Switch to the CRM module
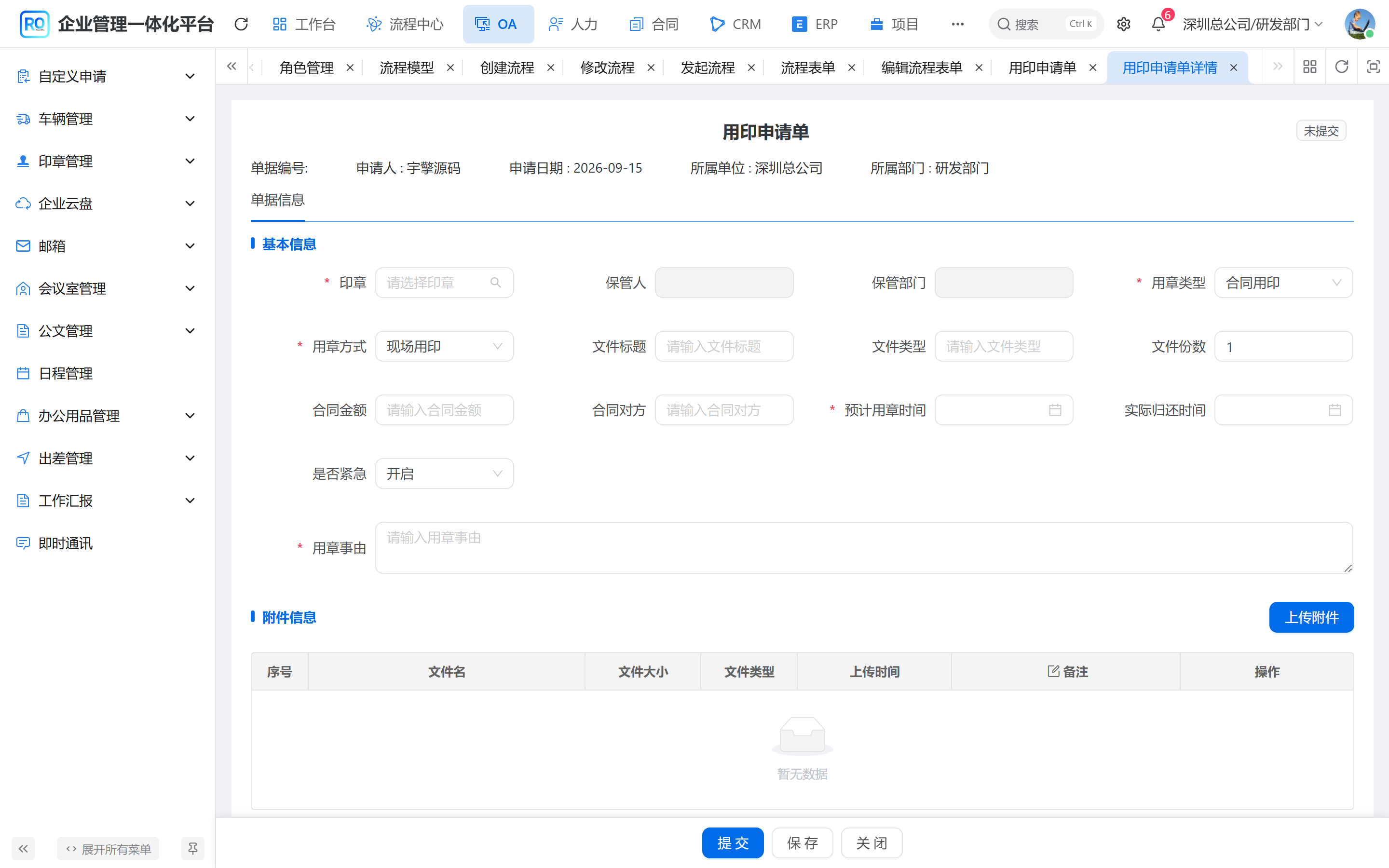The width and height of the screenshot is (1389, 868). click(736, 24)
